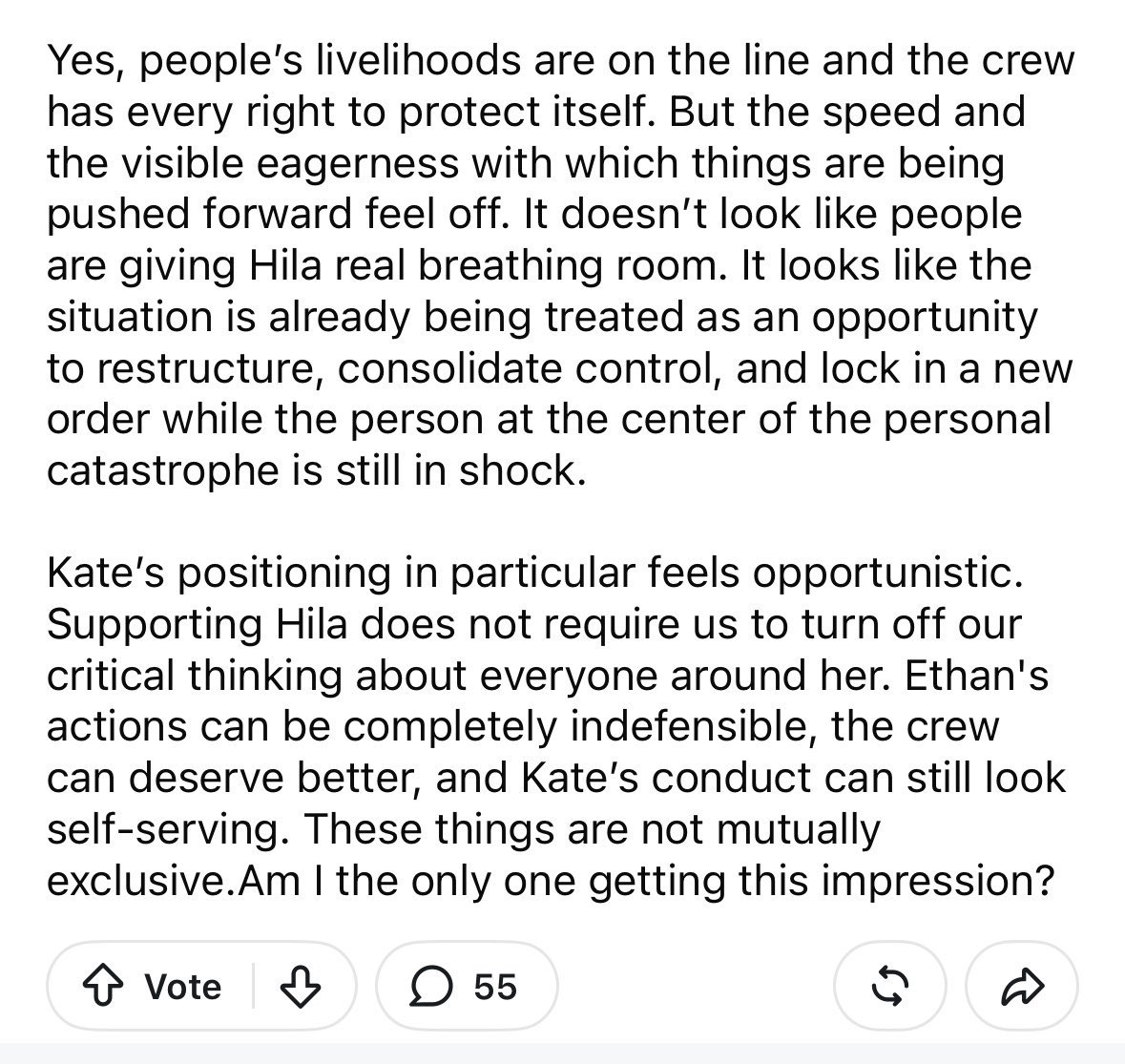Upvote the post with the up arrow
Image resolution: width=1125 pixels, height=1064 pixels.
(105, 987)
